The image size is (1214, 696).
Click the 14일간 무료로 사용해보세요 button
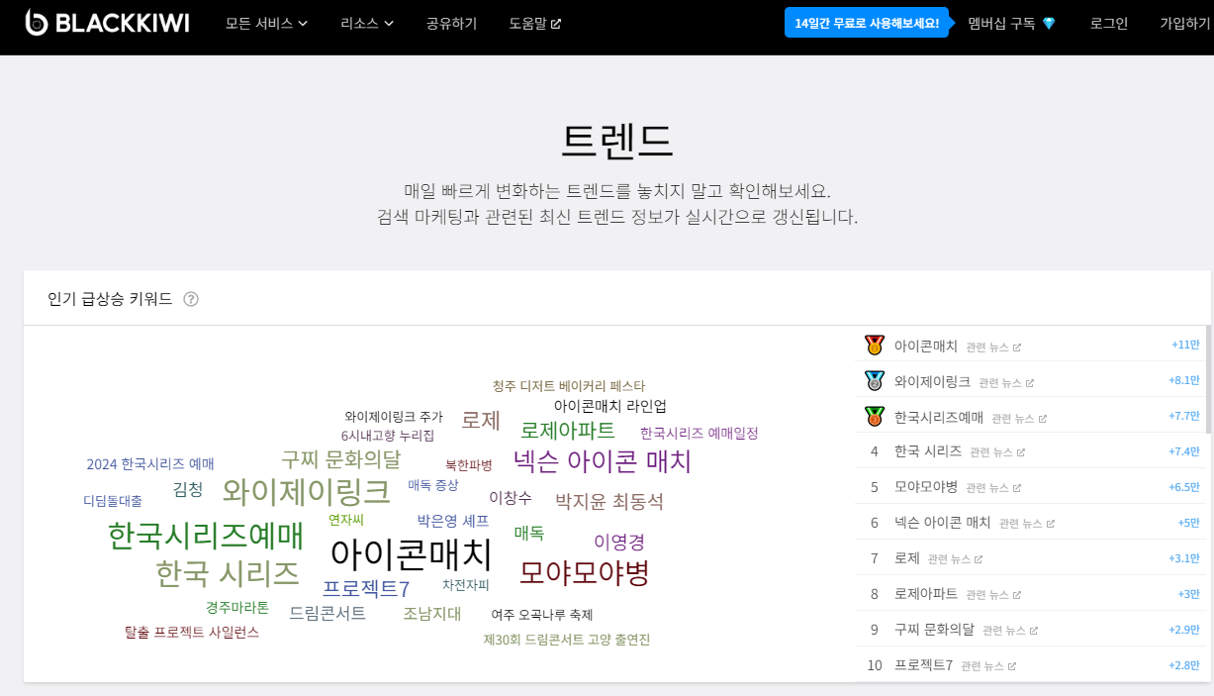pyautogui.click(x=866, y=22)
